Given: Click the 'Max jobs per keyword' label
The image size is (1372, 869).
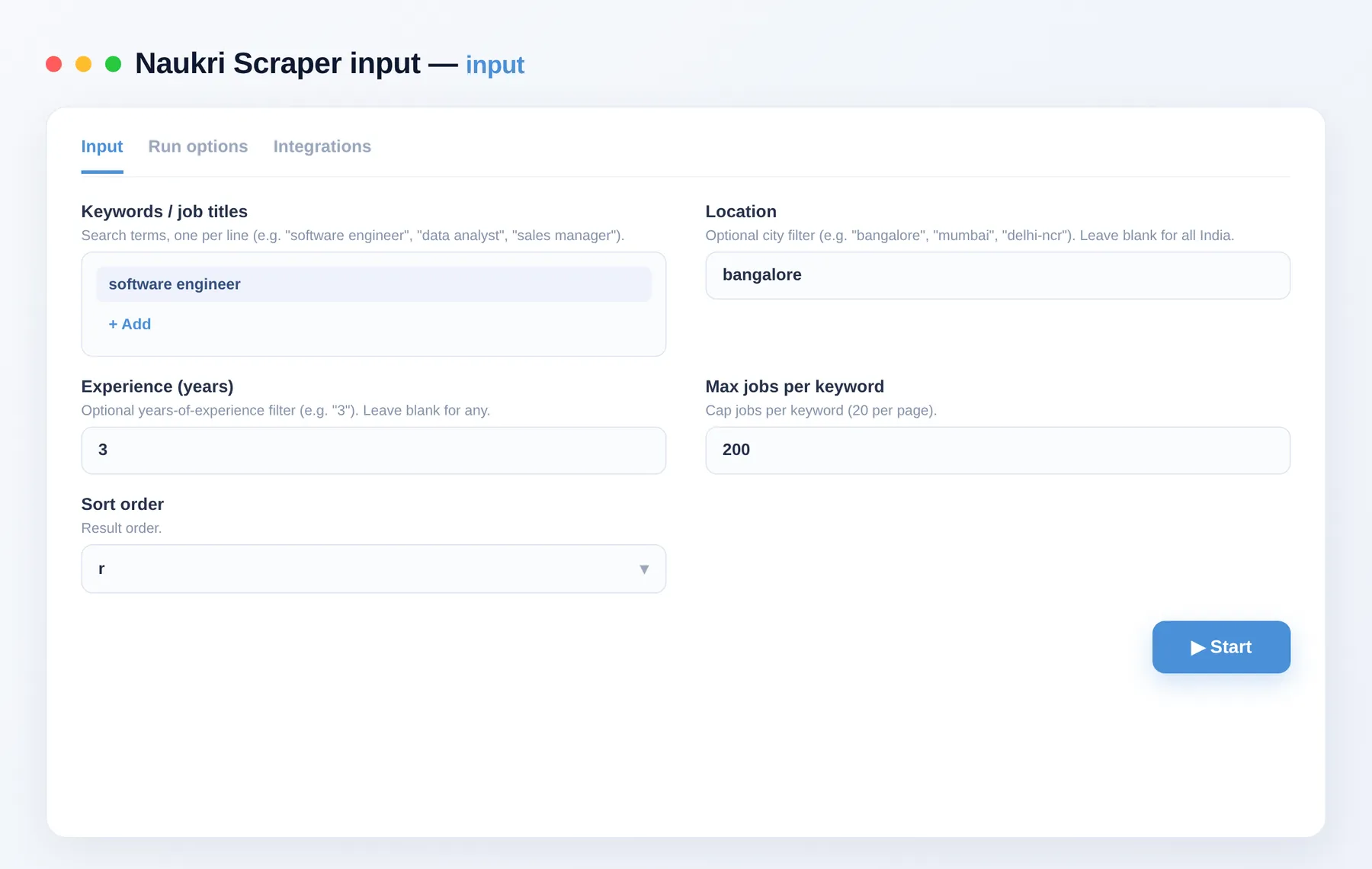Looking at the screenshot, I should 795,386.
